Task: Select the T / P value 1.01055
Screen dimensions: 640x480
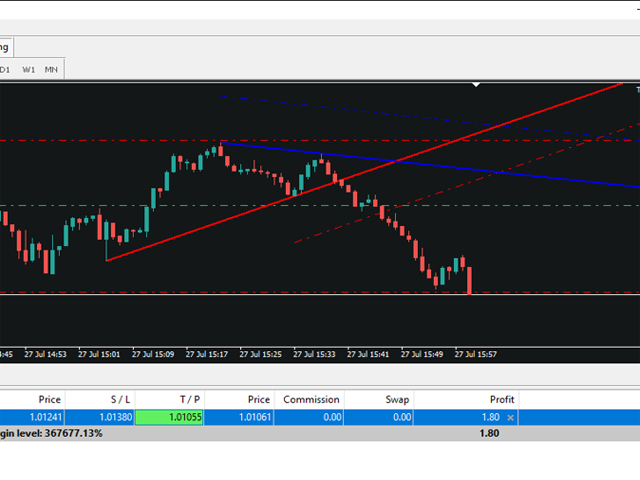Action: (x=169, y=417)
